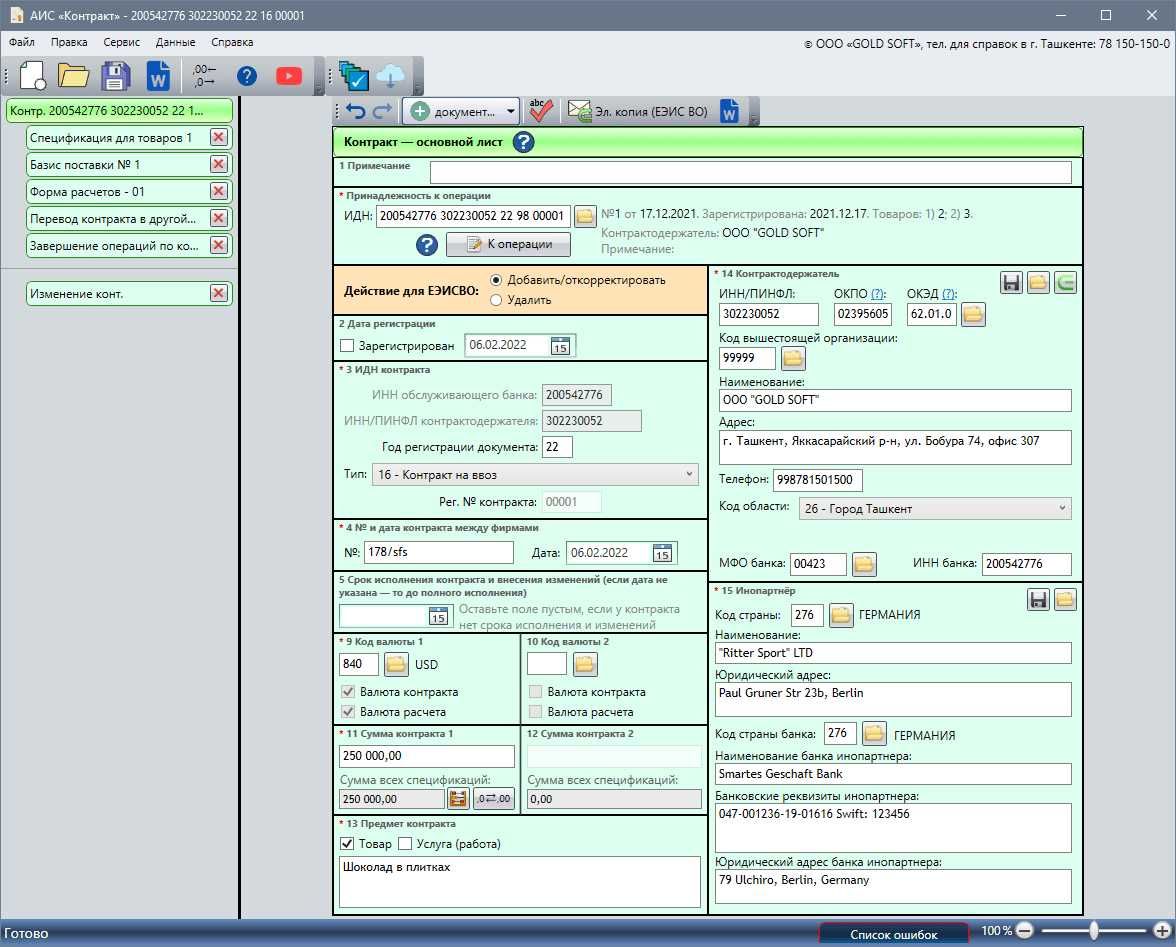Toggle Валюта контракта for currency 2
Image resolution: width=1176 pixels, height=947 pixels.
(x=536, y=691)
